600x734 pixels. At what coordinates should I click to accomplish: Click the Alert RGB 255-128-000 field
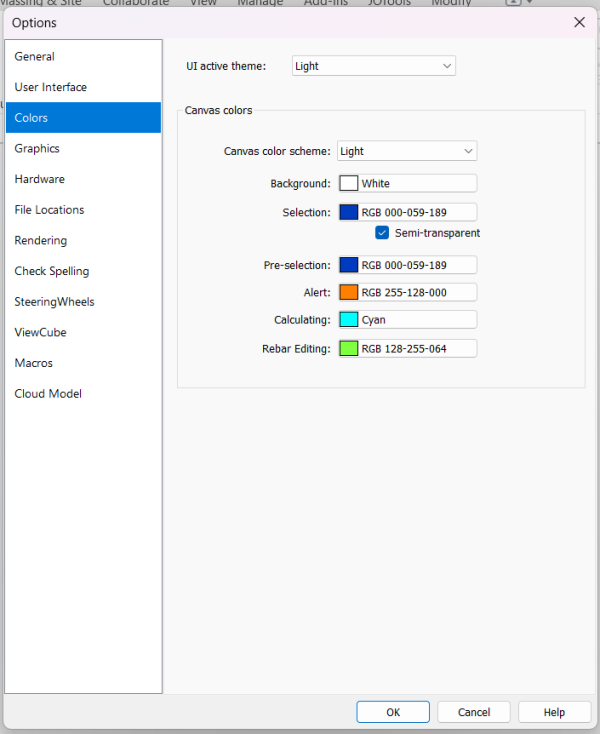418,293
